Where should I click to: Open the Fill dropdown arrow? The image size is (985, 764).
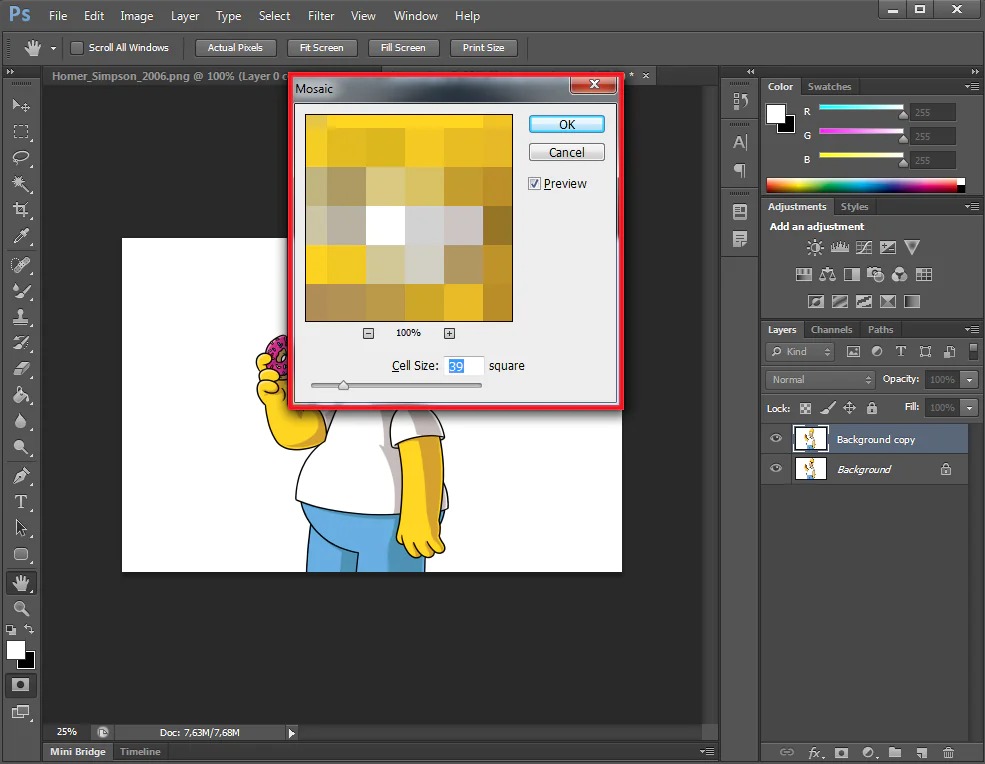pyautogui.click(x=969, y=408)
